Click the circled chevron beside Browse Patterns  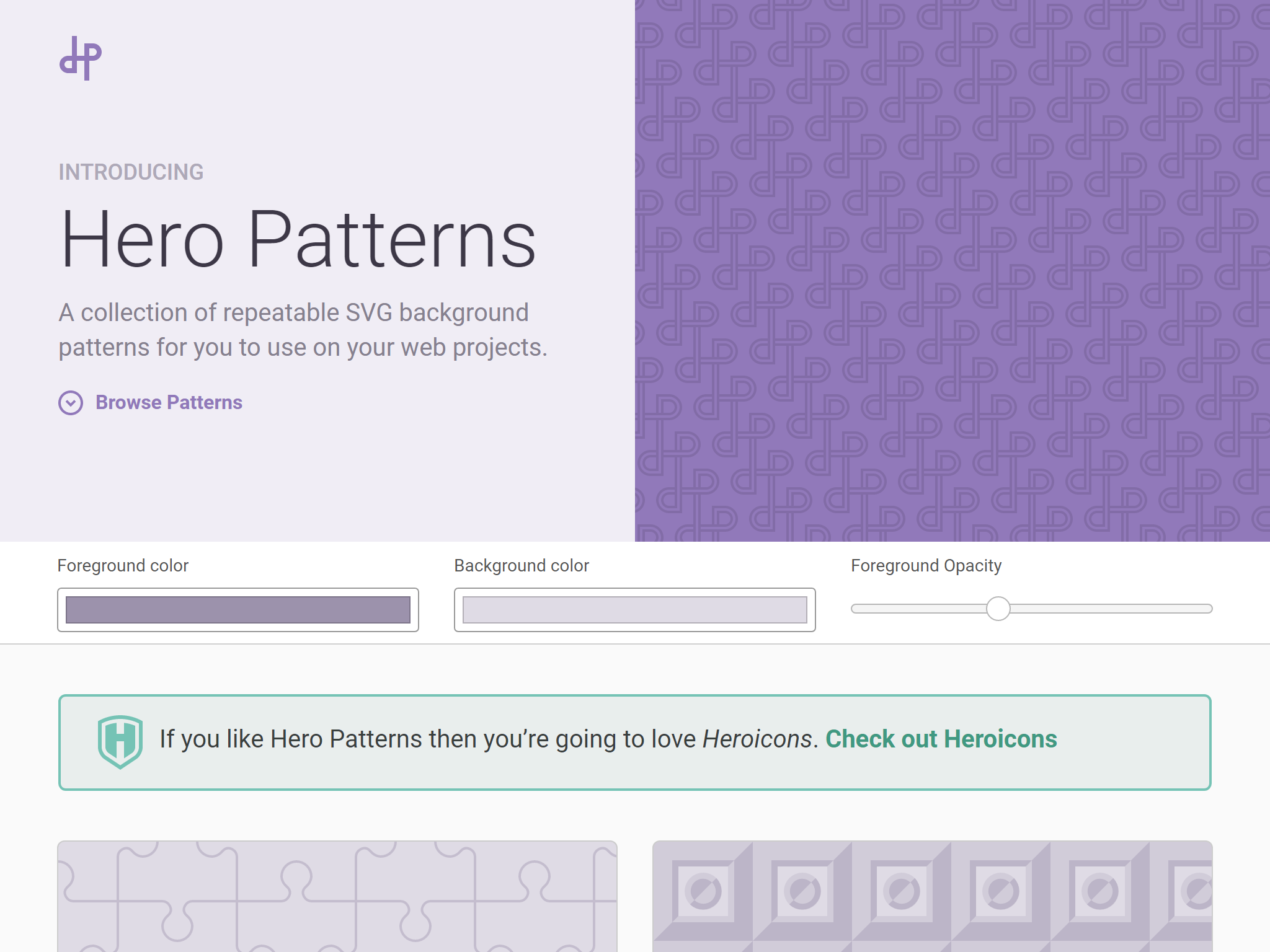[71, 403]
